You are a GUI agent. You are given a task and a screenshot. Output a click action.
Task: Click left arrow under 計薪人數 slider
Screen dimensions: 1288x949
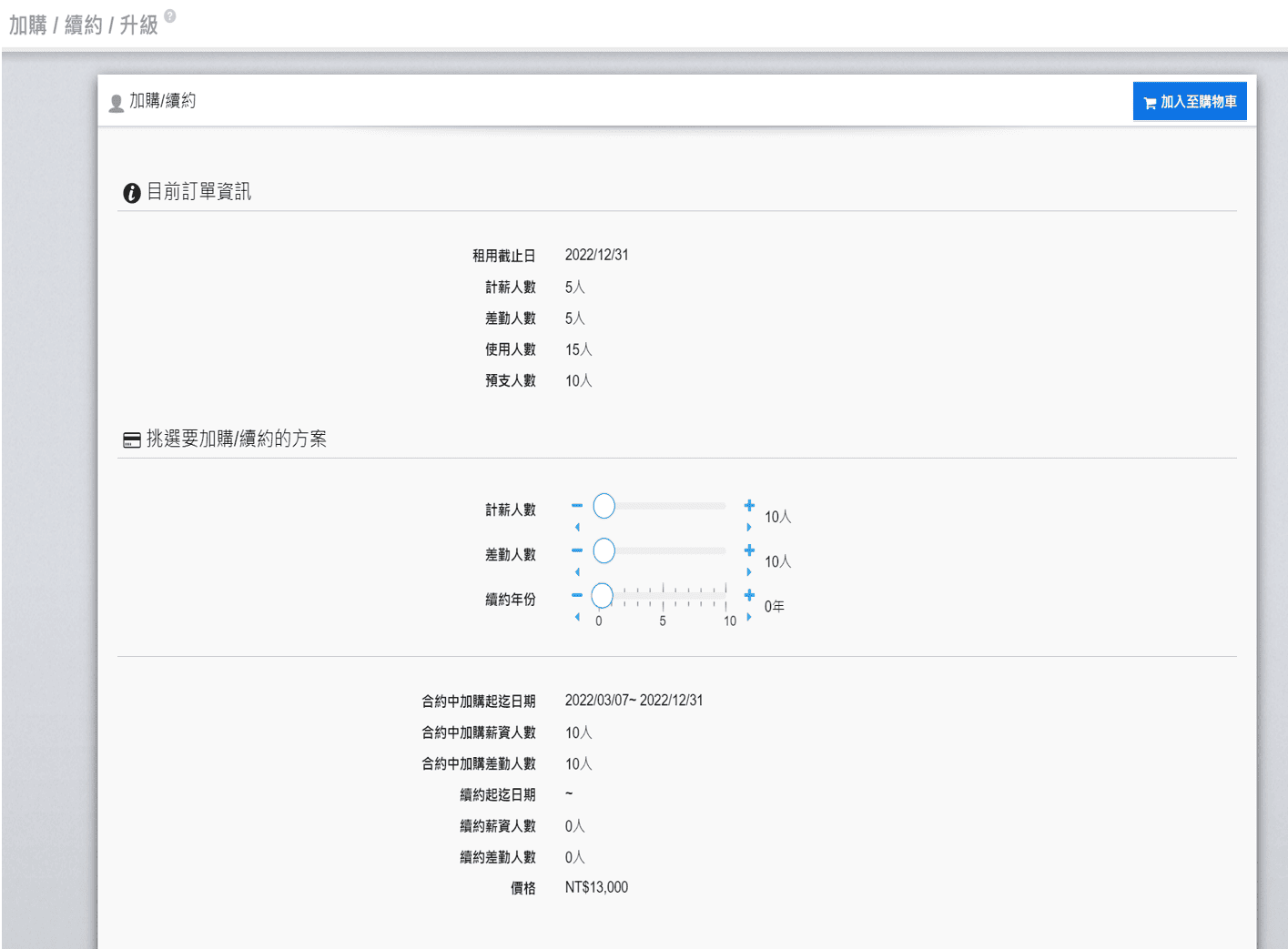click(577, 527)
